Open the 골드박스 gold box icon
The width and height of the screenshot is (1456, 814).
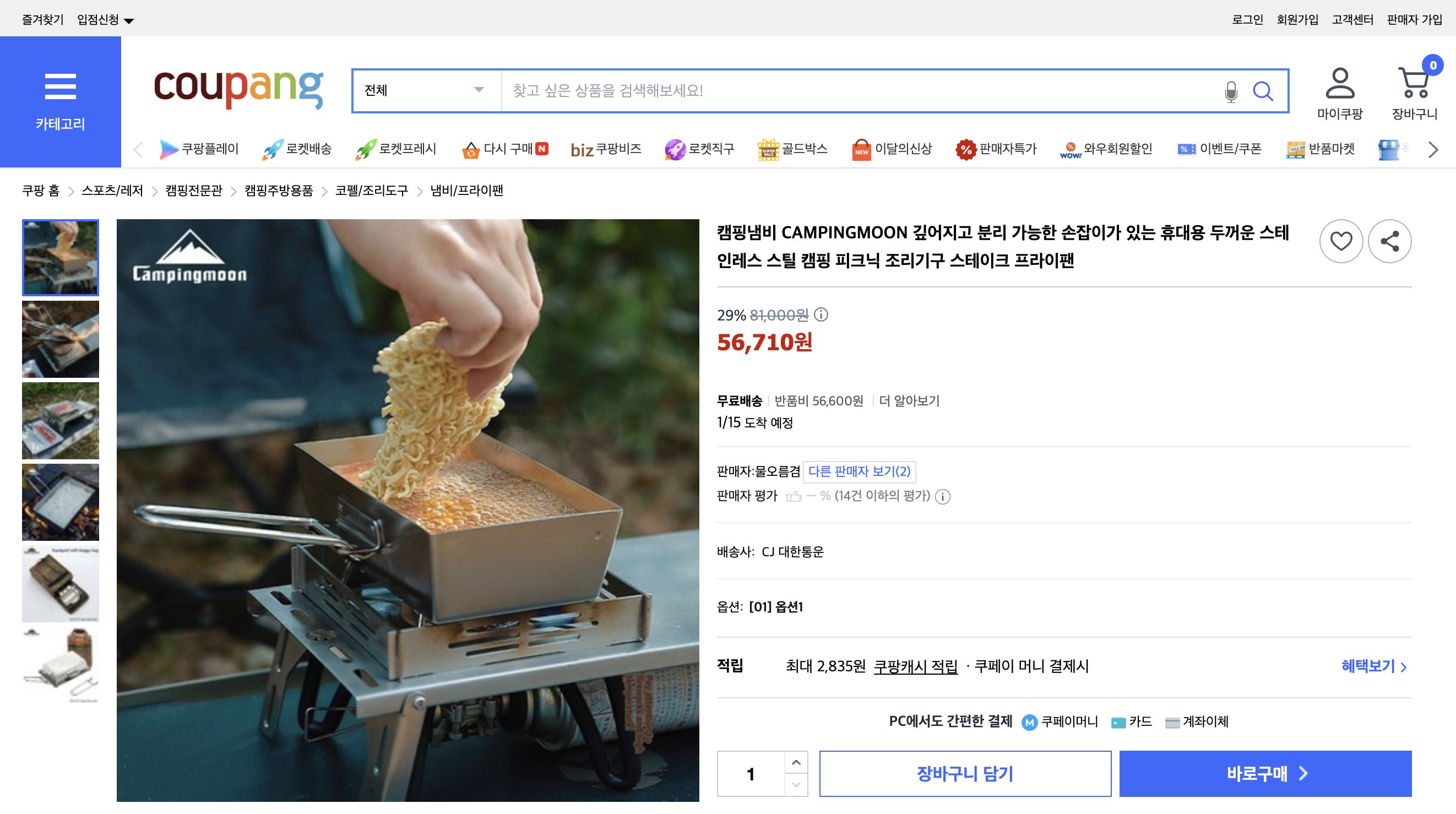767,149
